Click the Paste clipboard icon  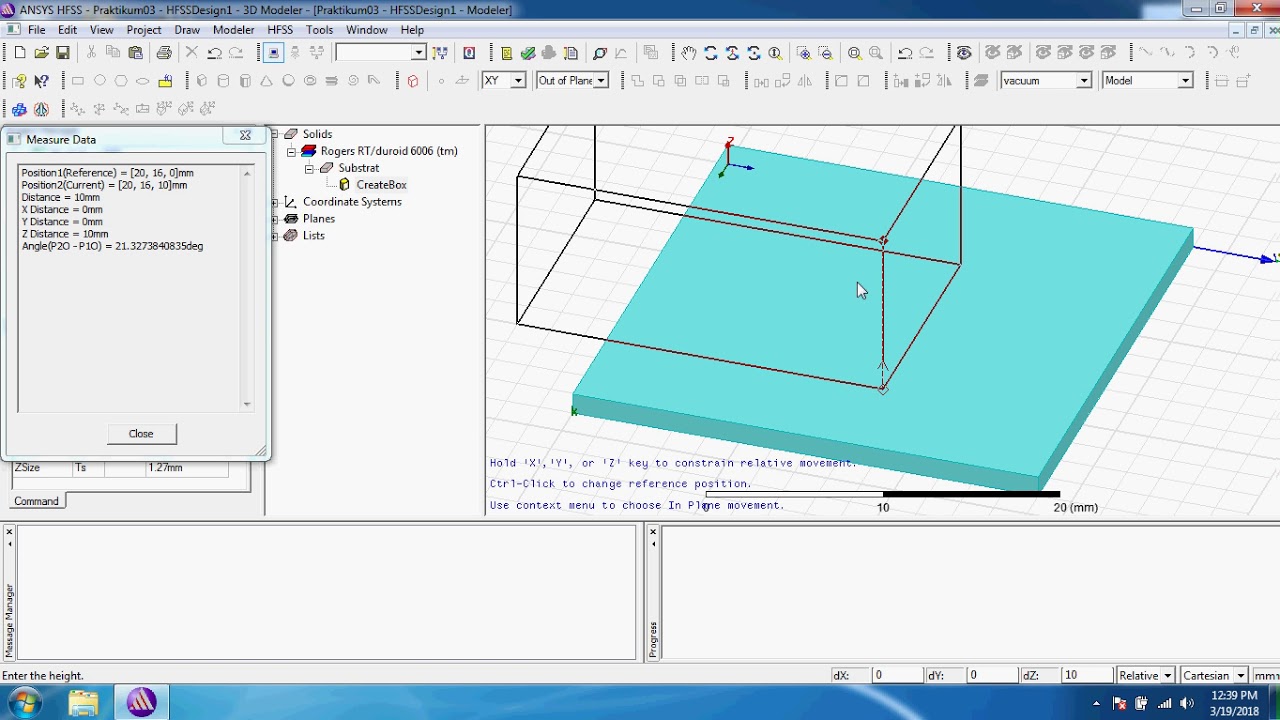tap(136, 53)
